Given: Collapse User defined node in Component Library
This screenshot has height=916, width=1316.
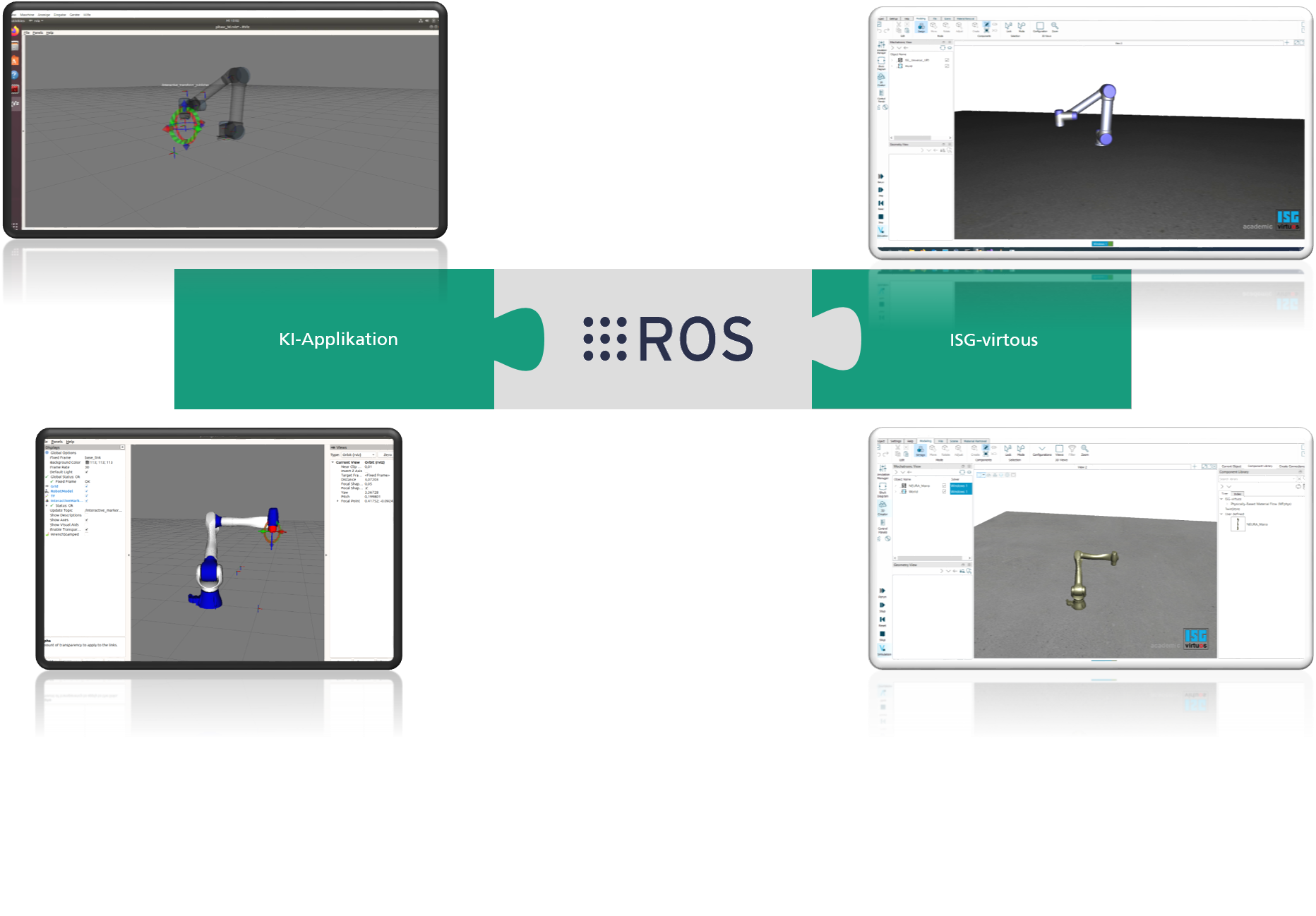Looking at the screenshot, I should tap(1221, 514).
